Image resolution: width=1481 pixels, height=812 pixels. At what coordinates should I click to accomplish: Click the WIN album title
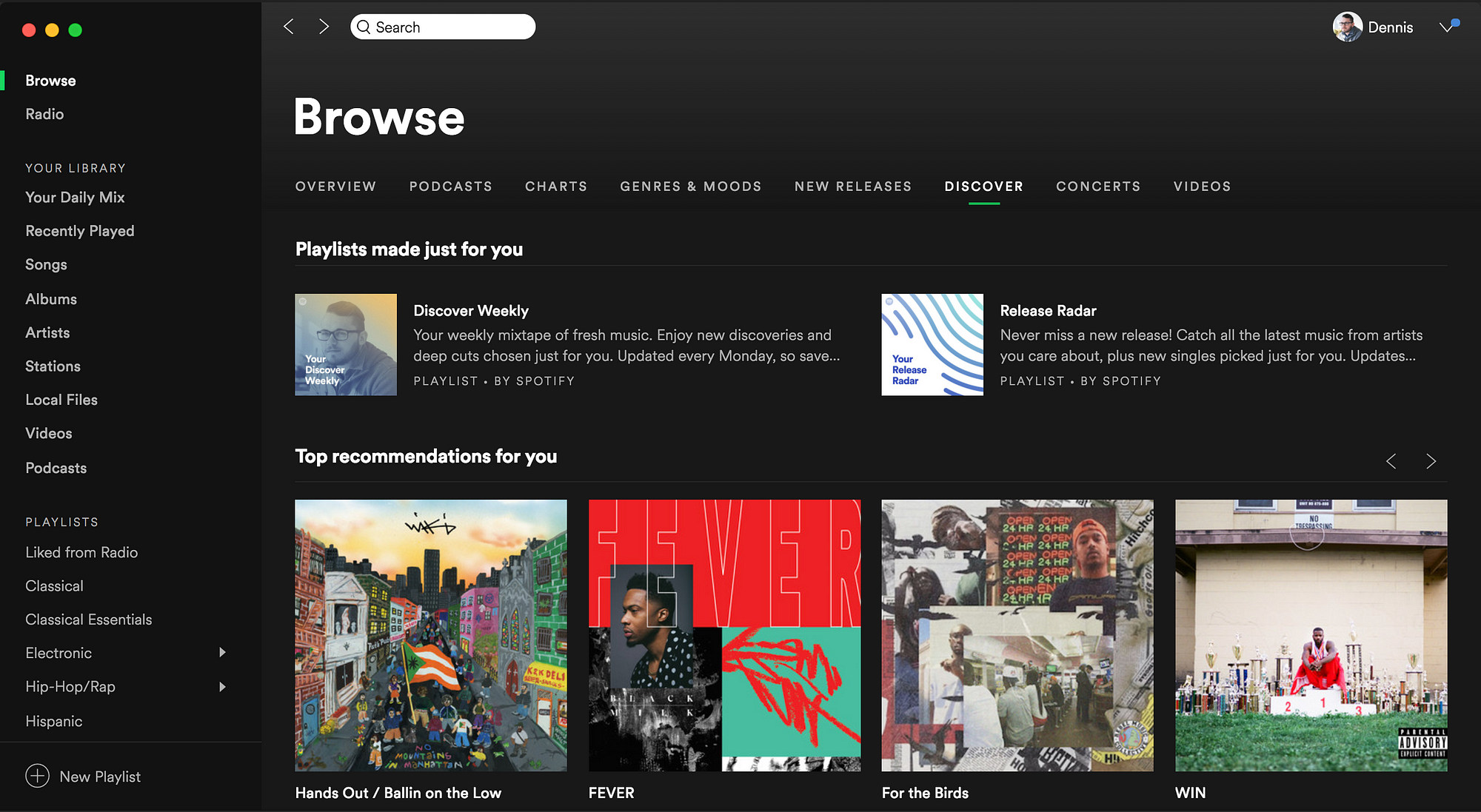1190,793
